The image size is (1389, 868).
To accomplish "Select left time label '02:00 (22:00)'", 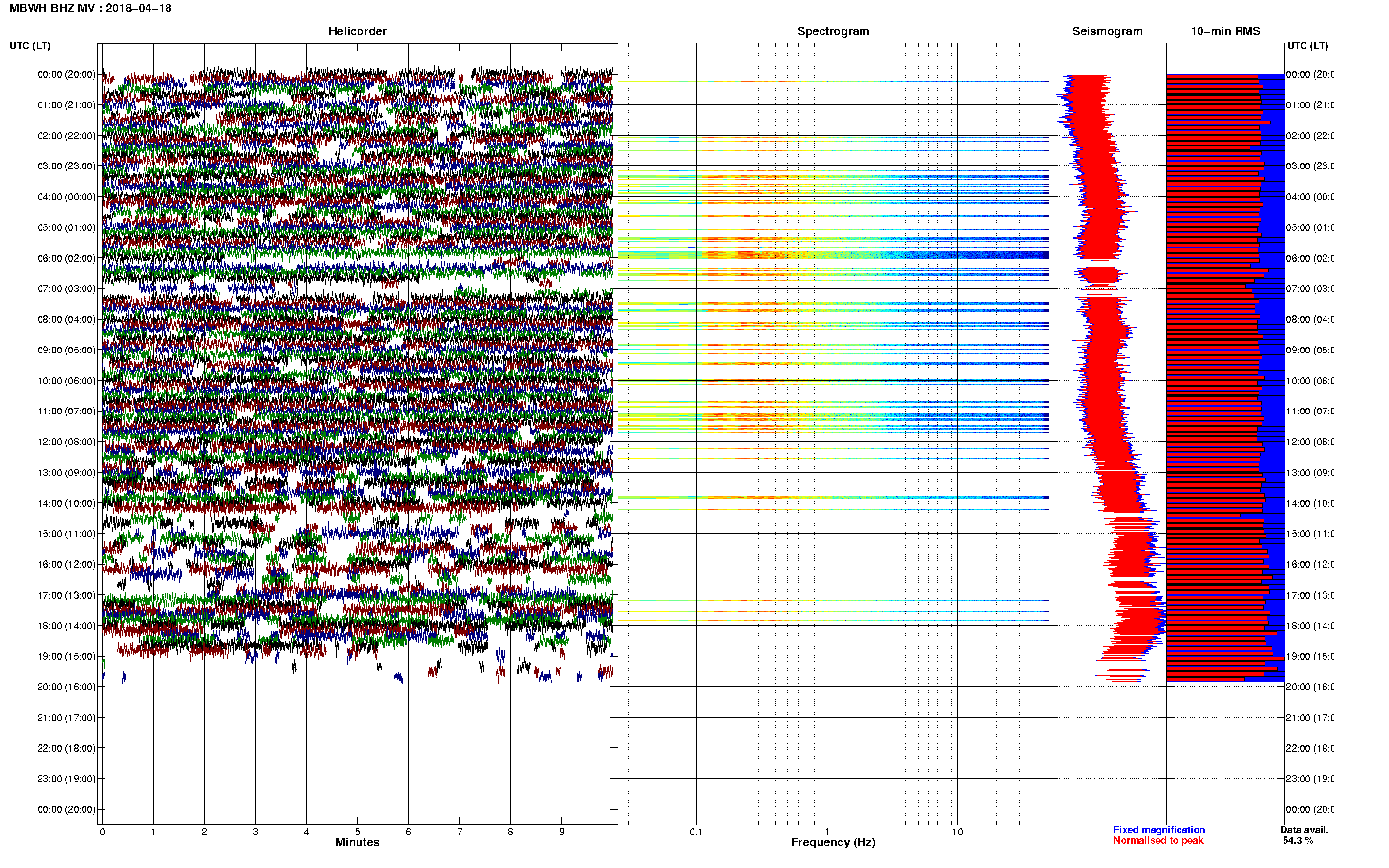I will [66, 136].
